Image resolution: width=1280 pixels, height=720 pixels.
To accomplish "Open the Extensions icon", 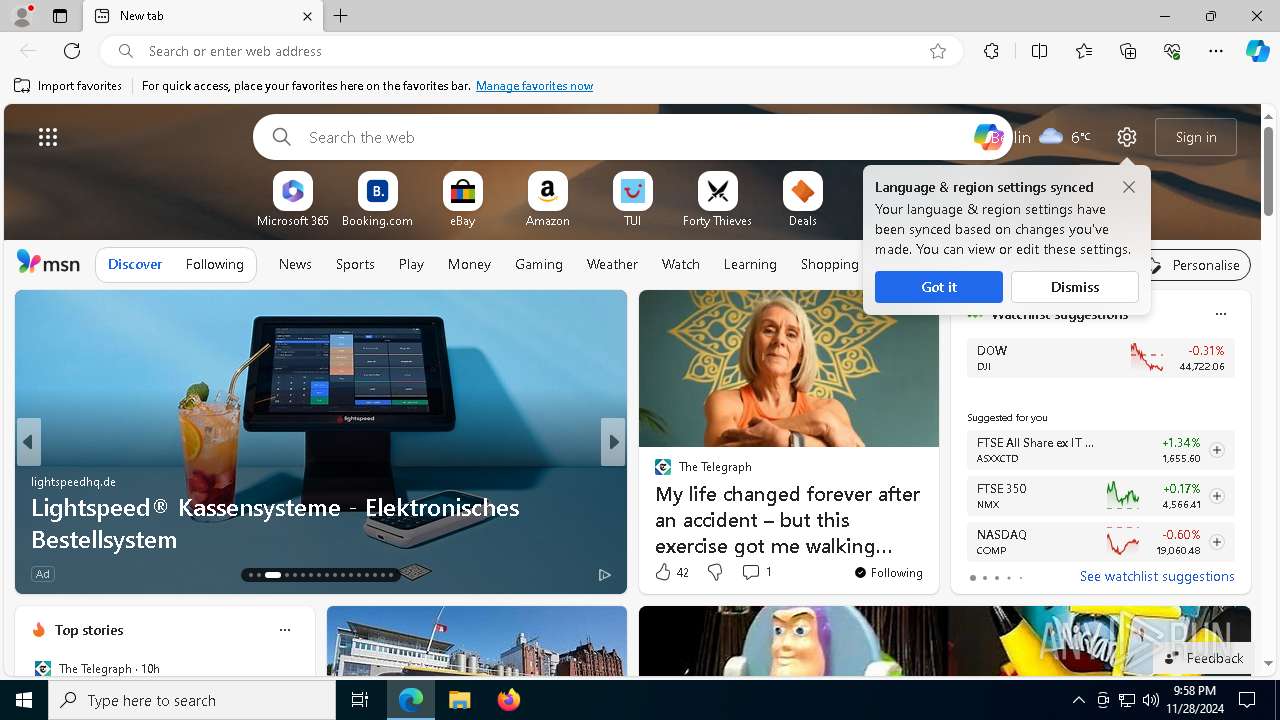I will [991, 51].
